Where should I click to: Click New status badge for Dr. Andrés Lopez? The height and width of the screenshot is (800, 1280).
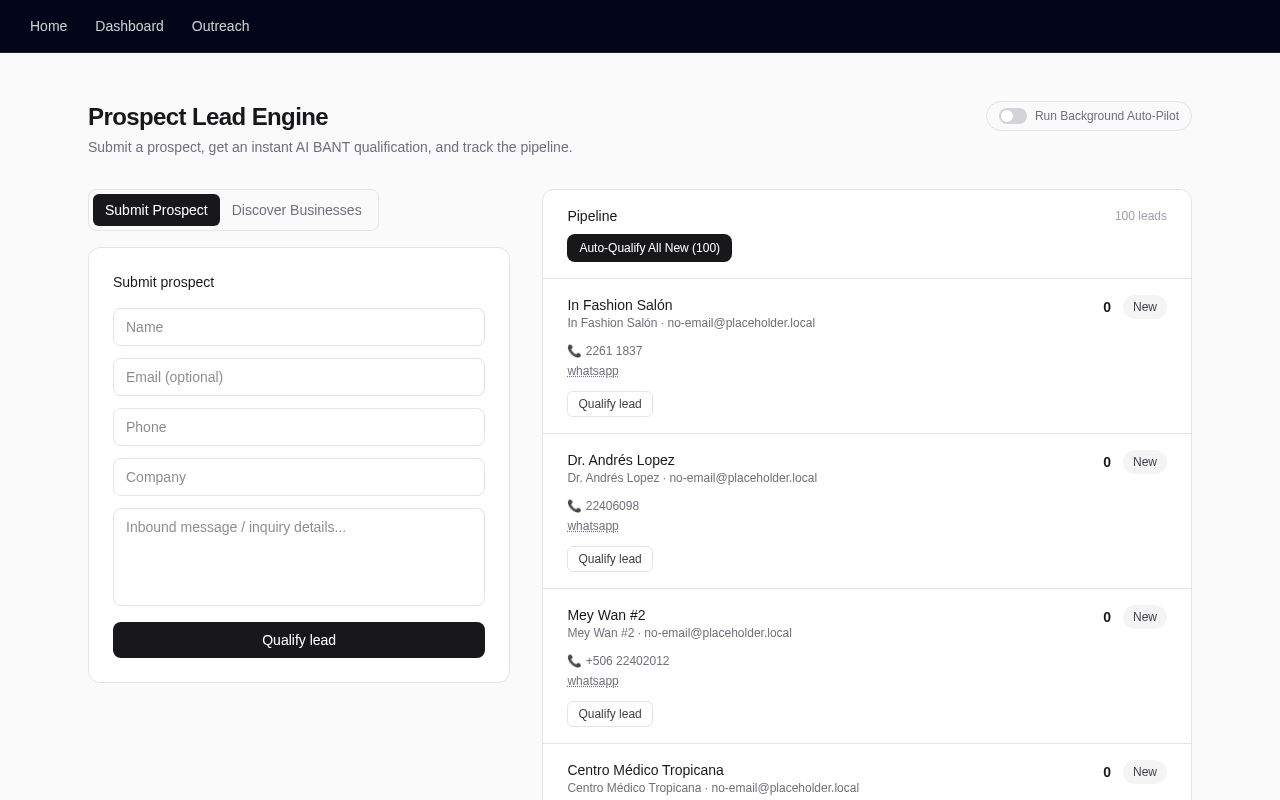pyautogui.click(x=1145, y=462)
